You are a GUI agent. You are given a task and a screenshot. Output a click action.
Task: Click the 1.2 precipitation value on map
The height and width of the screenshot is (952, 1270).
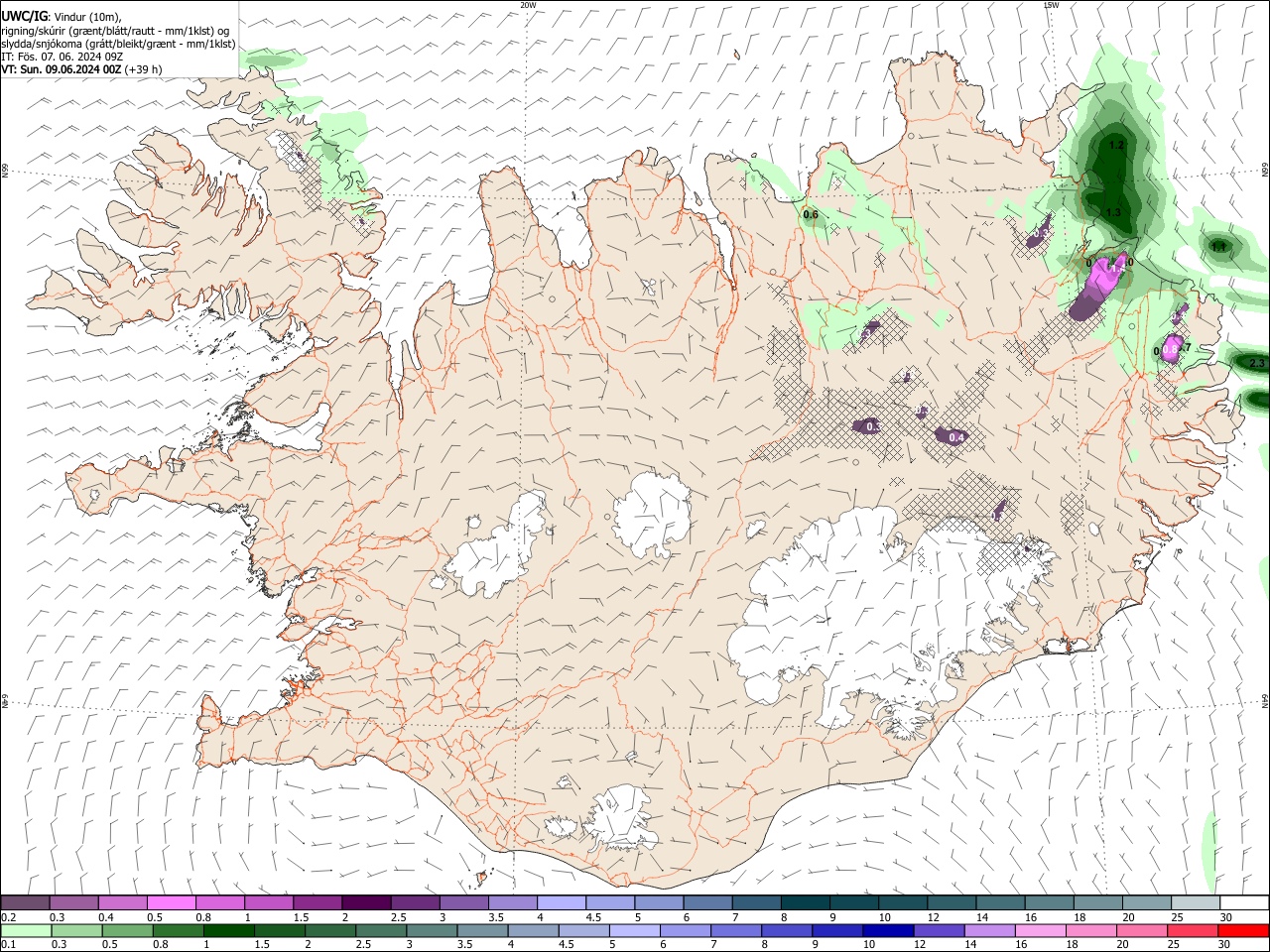1116,145
